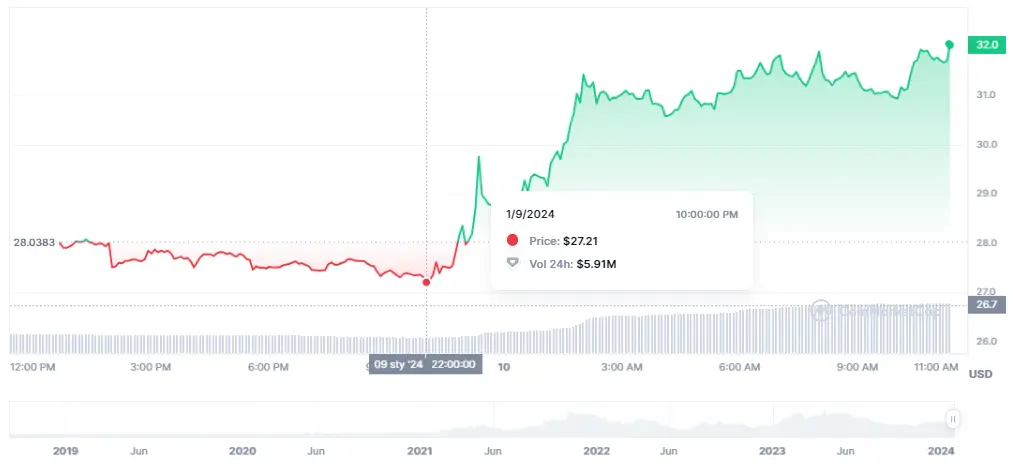Click the green endpoint dot on price line
Screen dimensions: 1013x469
tap(949, 45)
